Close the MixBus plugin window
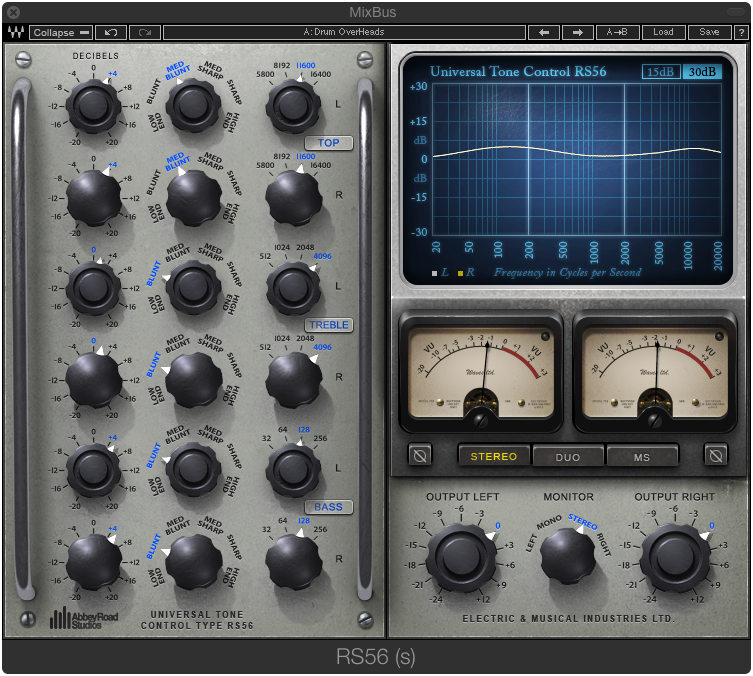This screenshot has height=676, width=753. (13, 12)
